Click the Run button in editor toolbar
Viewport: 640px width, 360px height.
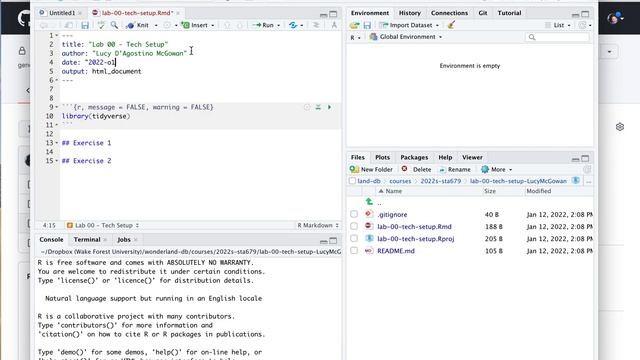click(x=263, y=25)
